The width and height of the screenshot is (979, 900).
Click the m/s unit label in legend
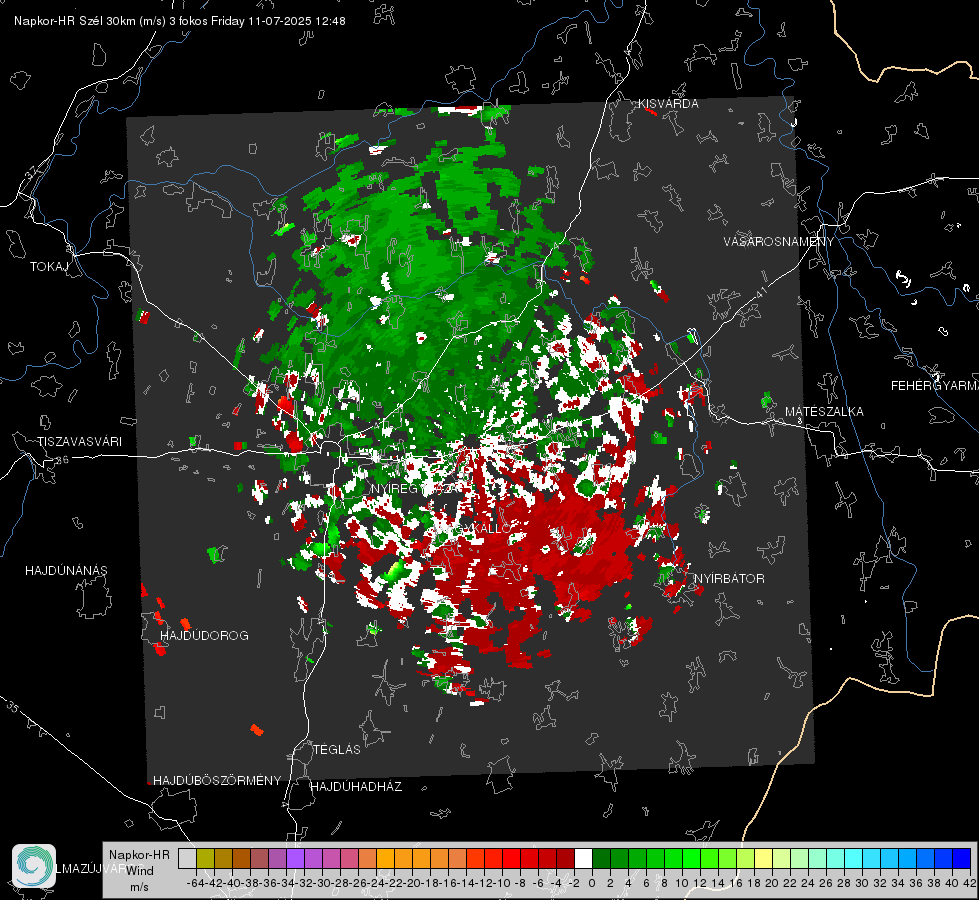pos(139,887)
